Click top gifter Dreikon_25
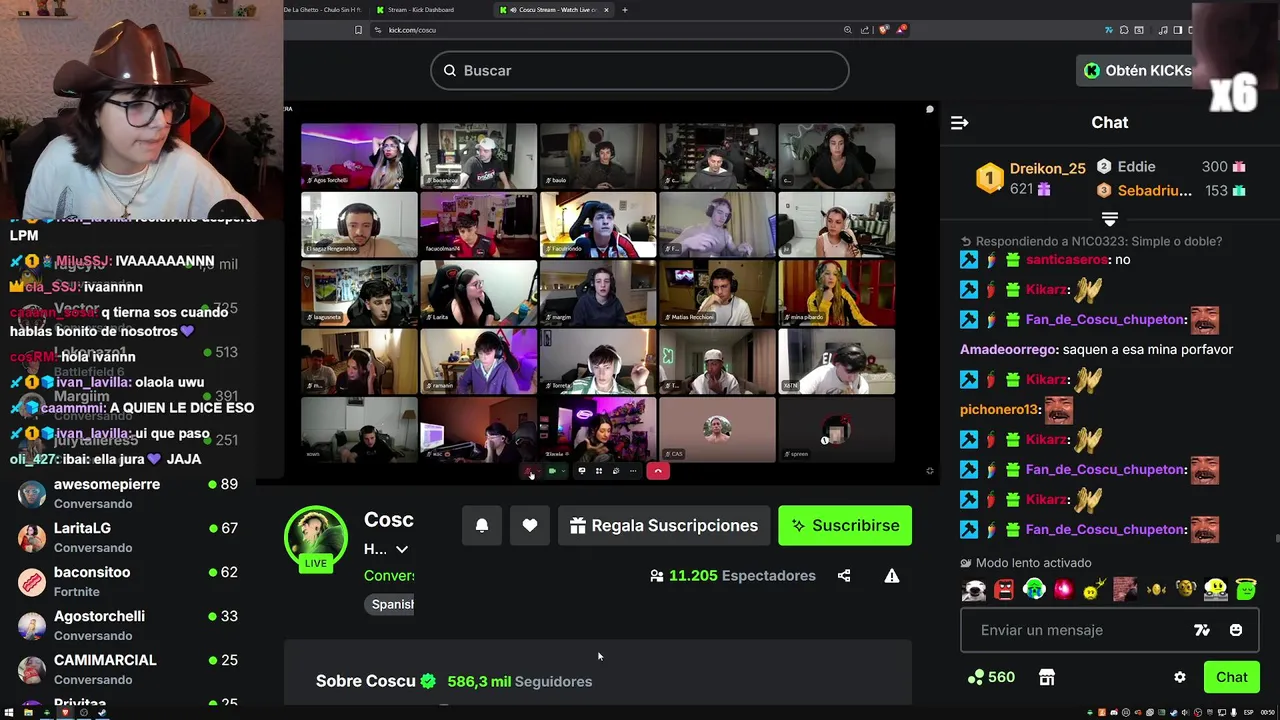This screenshot has height=720, width=1280. [1047, 168]
